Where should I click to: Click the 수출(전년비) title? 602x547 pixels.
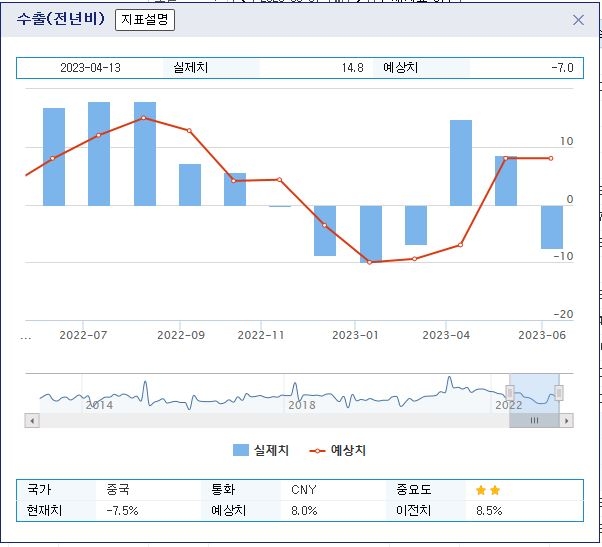[x=61, y=19]
